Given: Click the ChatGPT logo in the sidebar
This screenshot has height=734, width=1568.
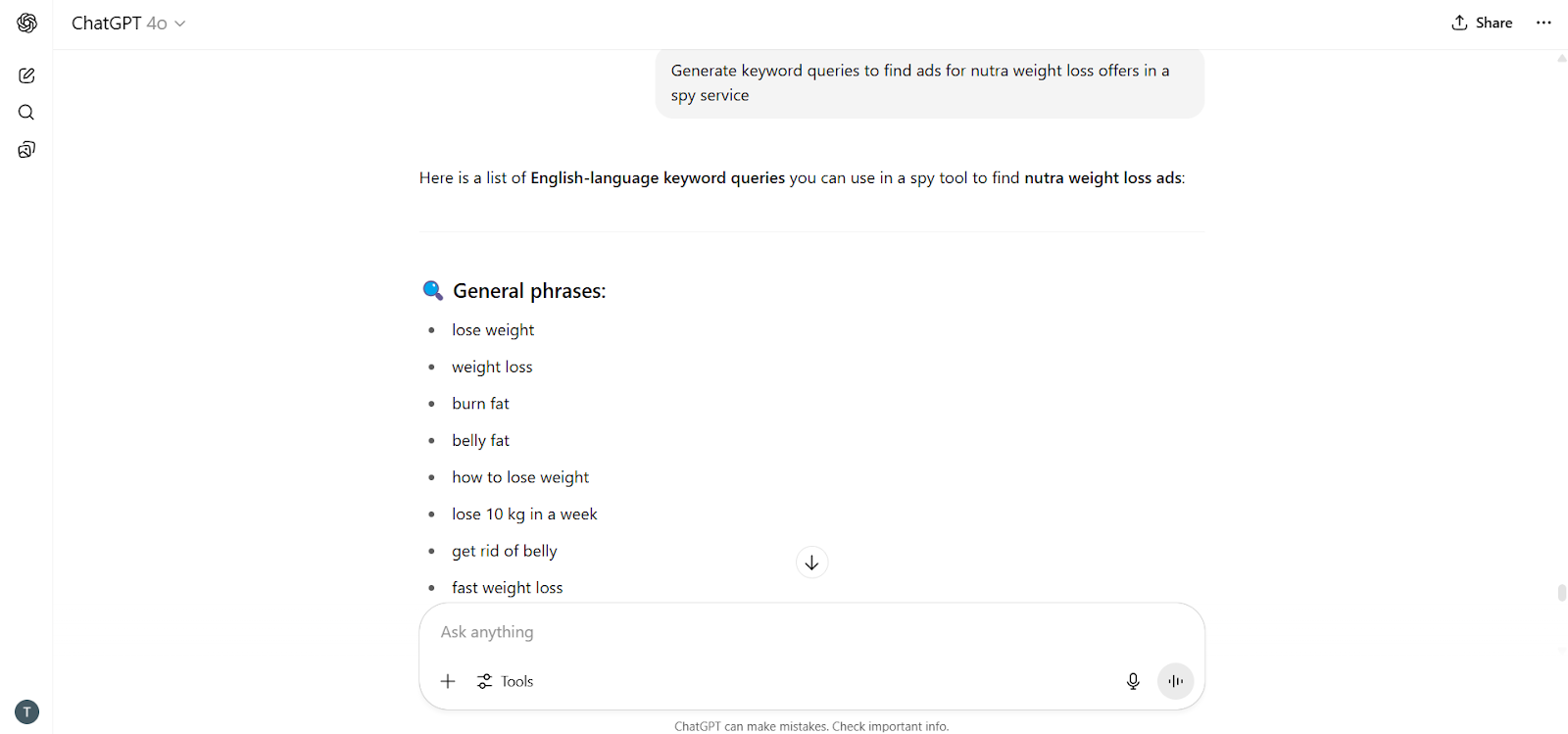Looking at the screenshot, I should click(26, 23).
